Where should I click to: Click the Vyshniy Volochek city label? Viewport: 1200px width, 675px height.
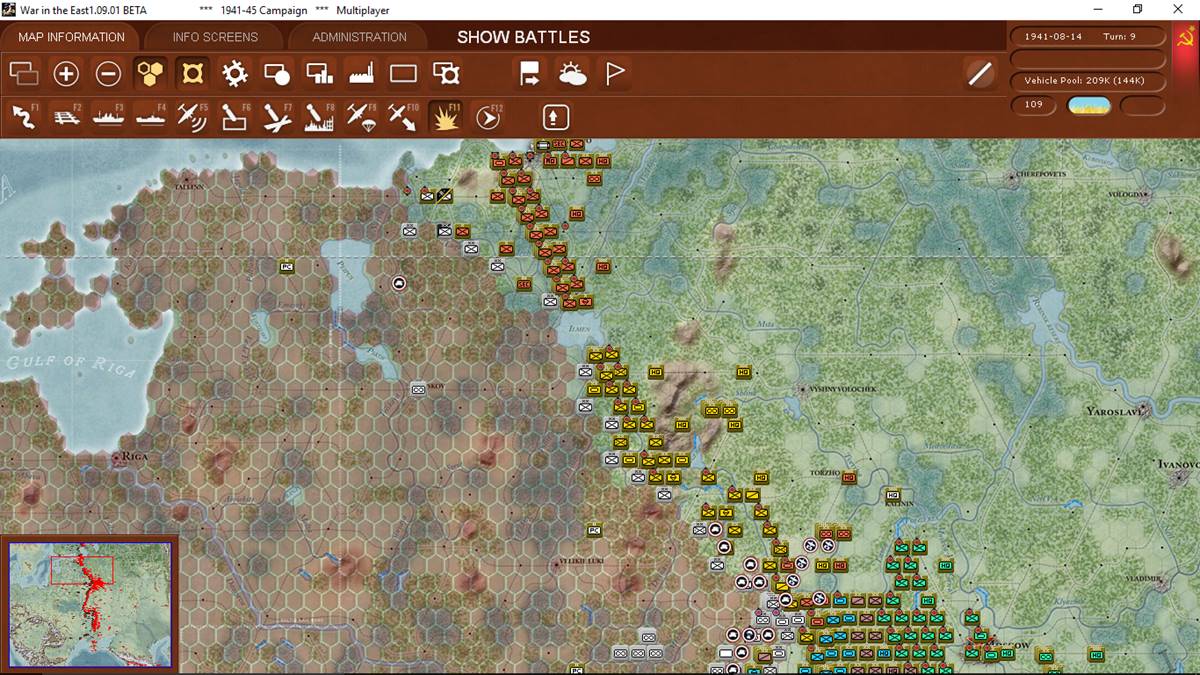tap(842, 389)
